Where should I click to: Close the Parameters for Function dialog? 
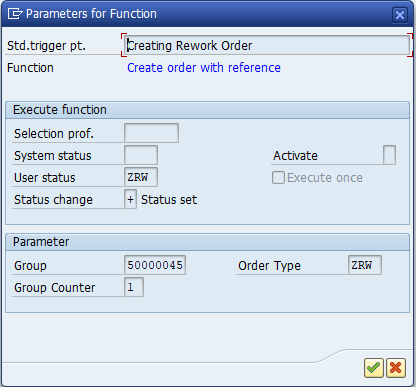pyautogui.click(x=400, y=15)
